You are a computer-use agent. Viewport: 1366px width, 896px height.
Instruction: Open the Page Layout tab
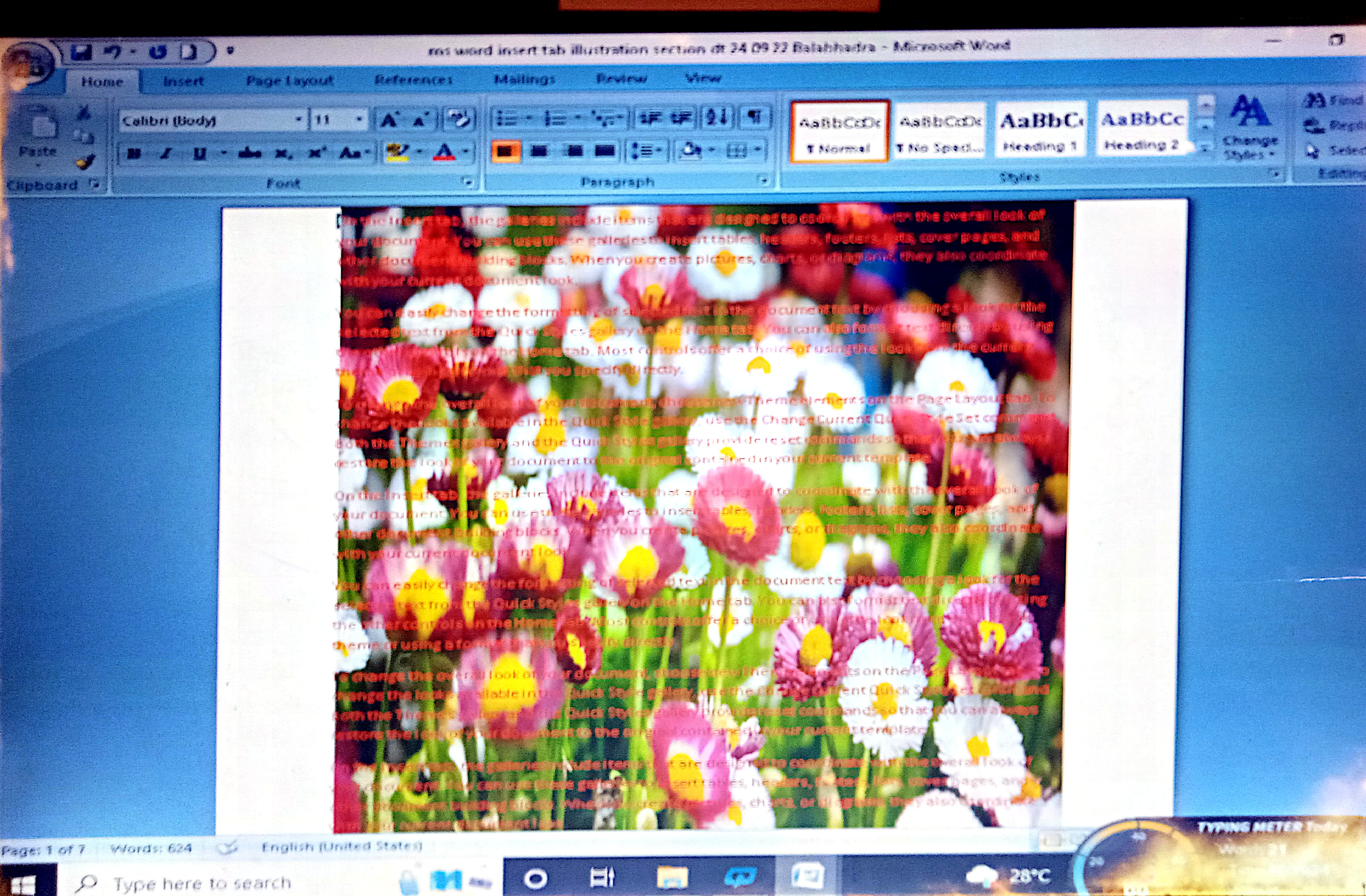[289, 81]
